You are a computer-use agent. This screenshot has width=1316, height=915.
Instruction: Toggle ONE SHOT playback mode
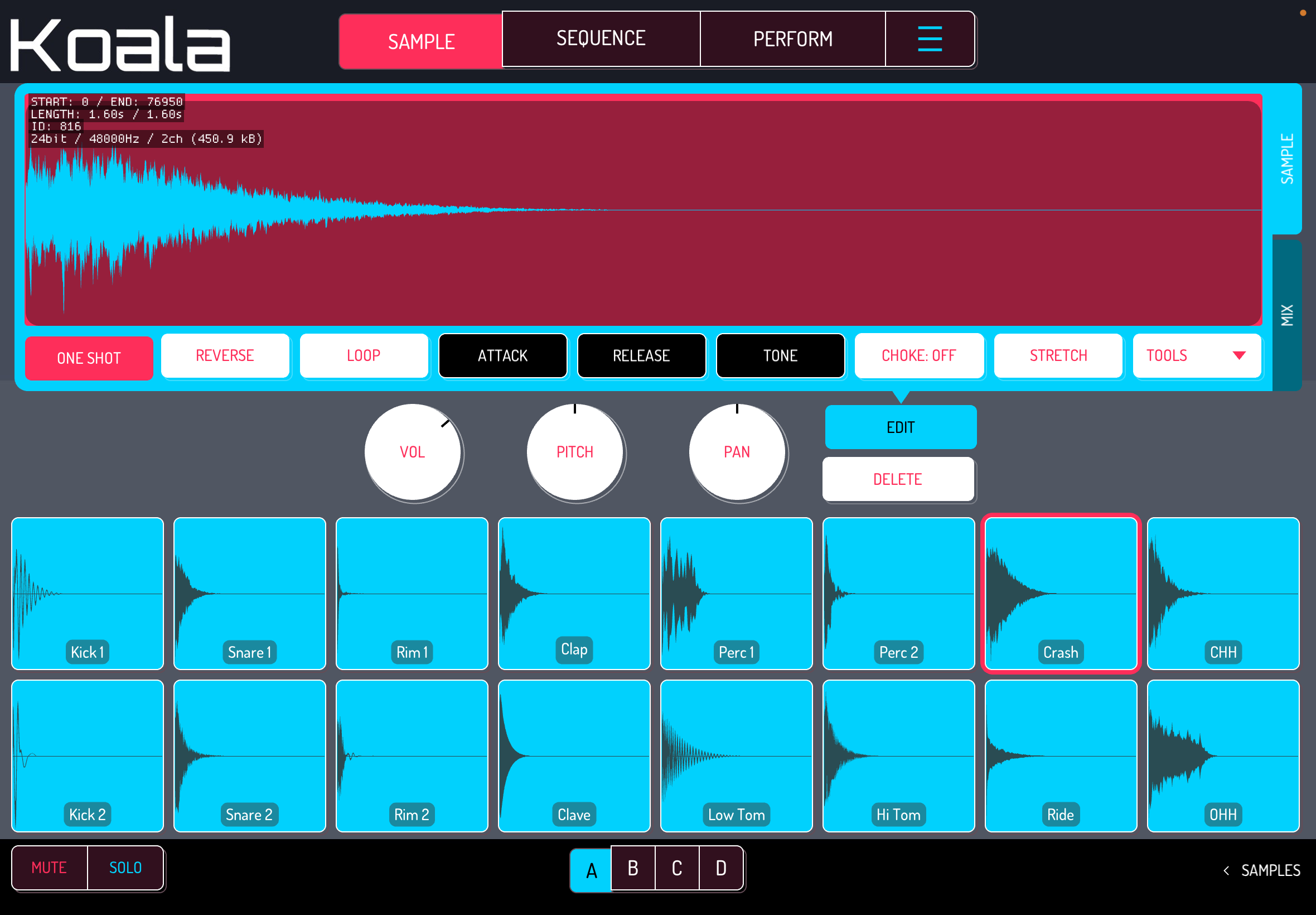89,358
